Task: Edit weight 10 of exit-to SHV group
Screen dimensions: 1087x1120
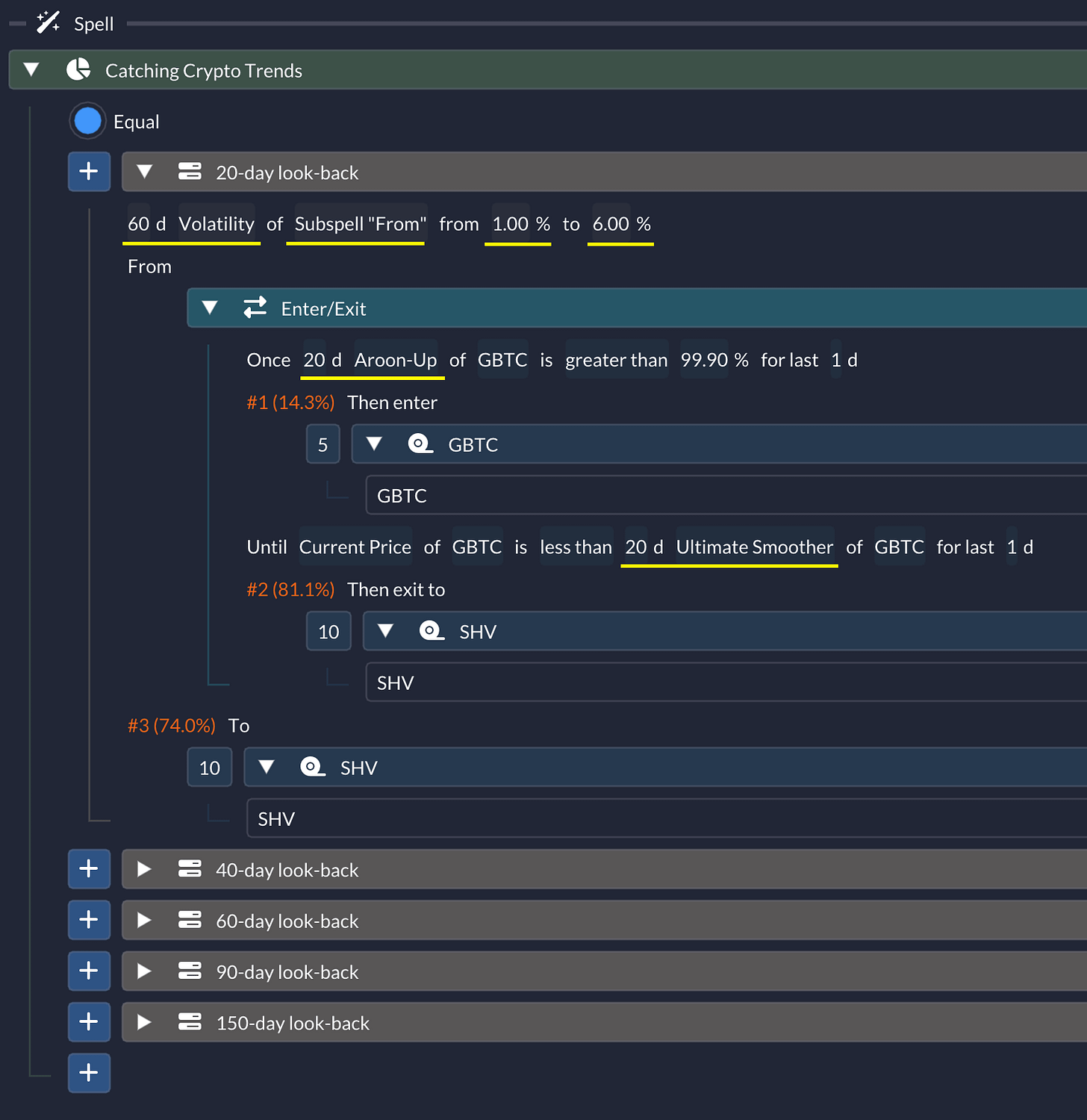Action: tap(328, 632)
